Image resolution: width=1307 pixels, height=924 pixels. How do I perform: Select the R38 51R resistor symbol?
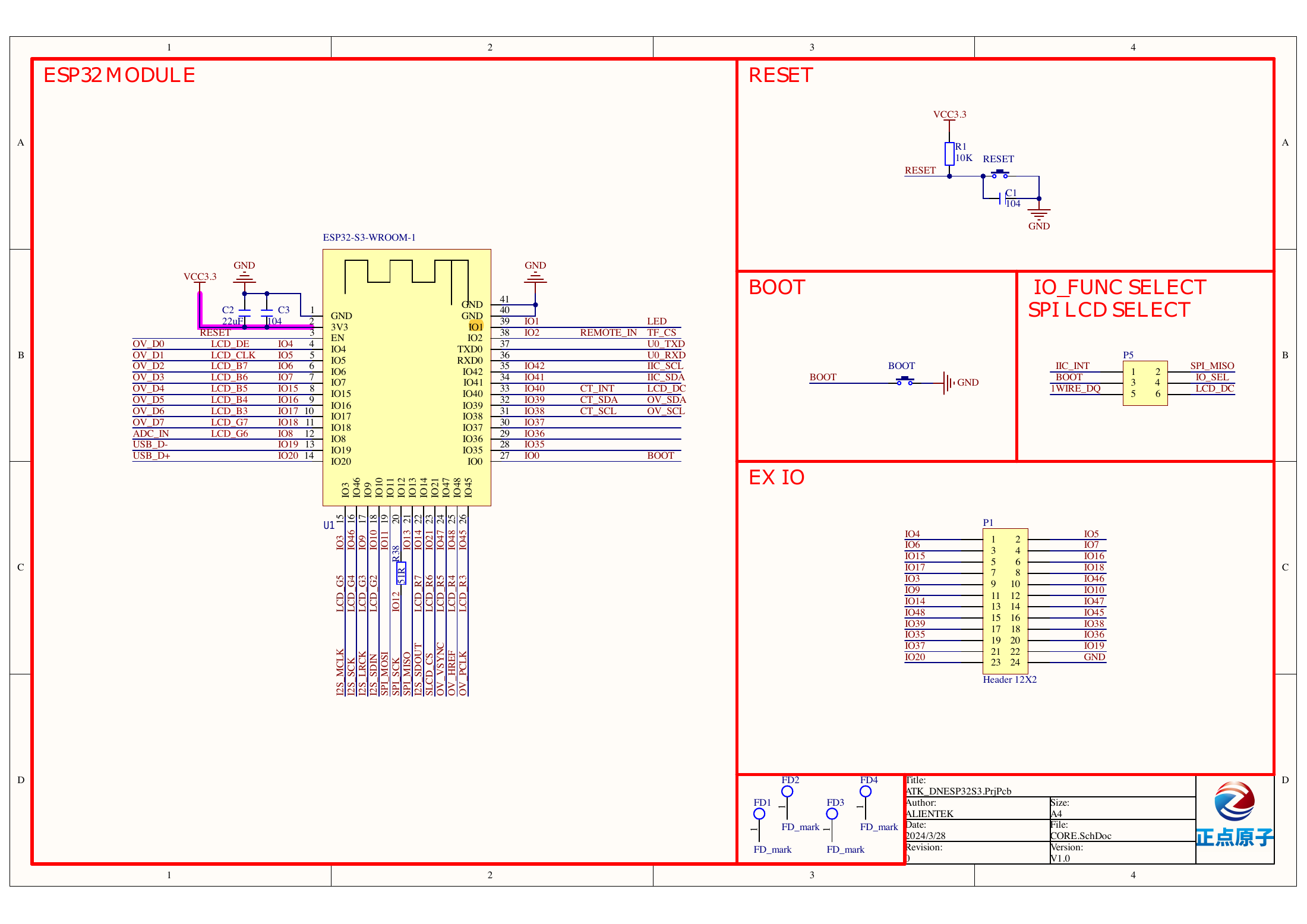point(401,573)
